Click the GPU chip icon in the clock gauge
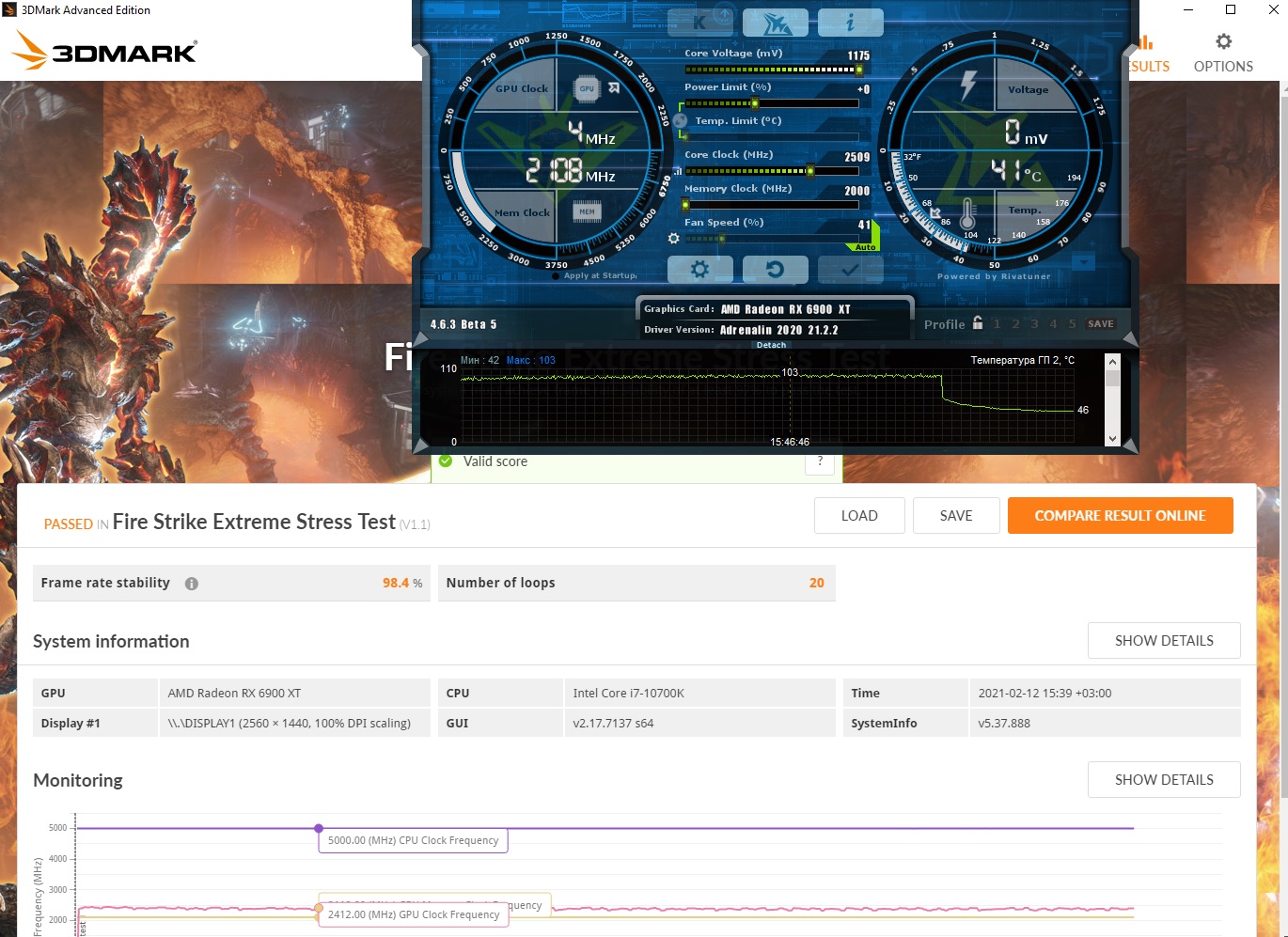 [587, 88]
